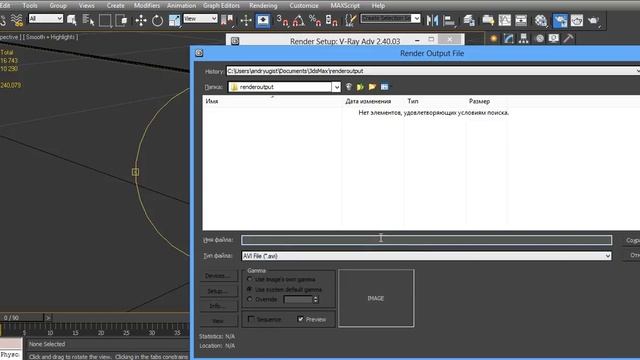This screenshot has height=360, width=640.
Task: Toggle Keyboard Shortcut Override icon
Action: [262, 20]
